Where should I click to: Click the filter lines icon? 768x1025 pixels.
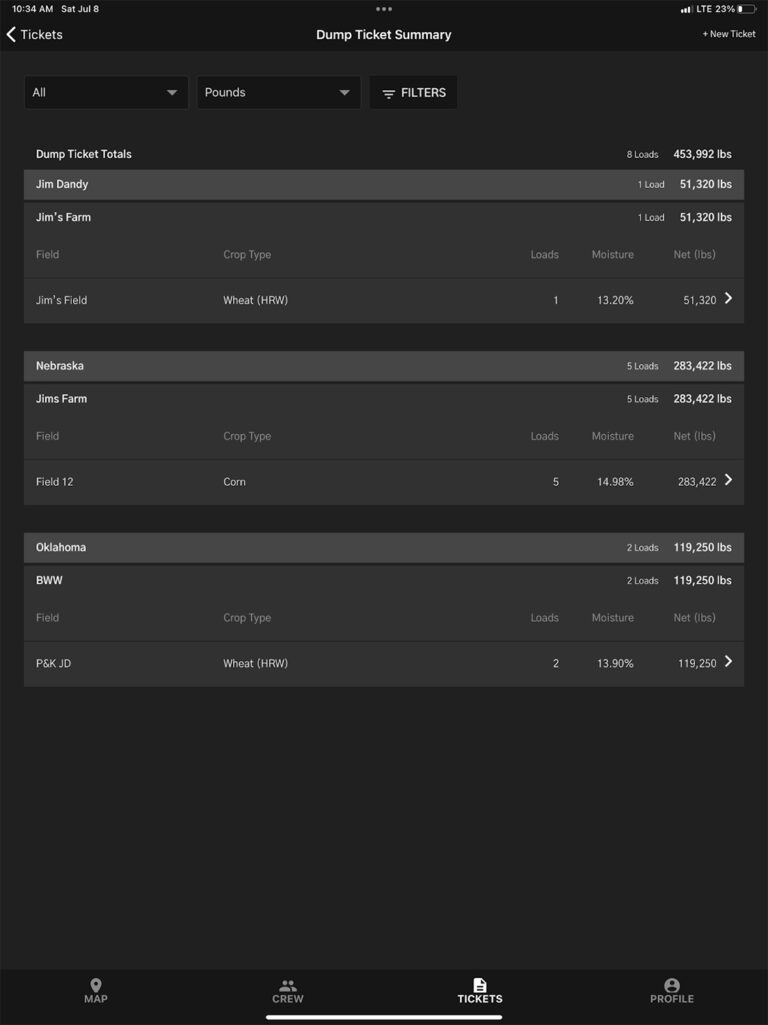click(x=389, y=93)
